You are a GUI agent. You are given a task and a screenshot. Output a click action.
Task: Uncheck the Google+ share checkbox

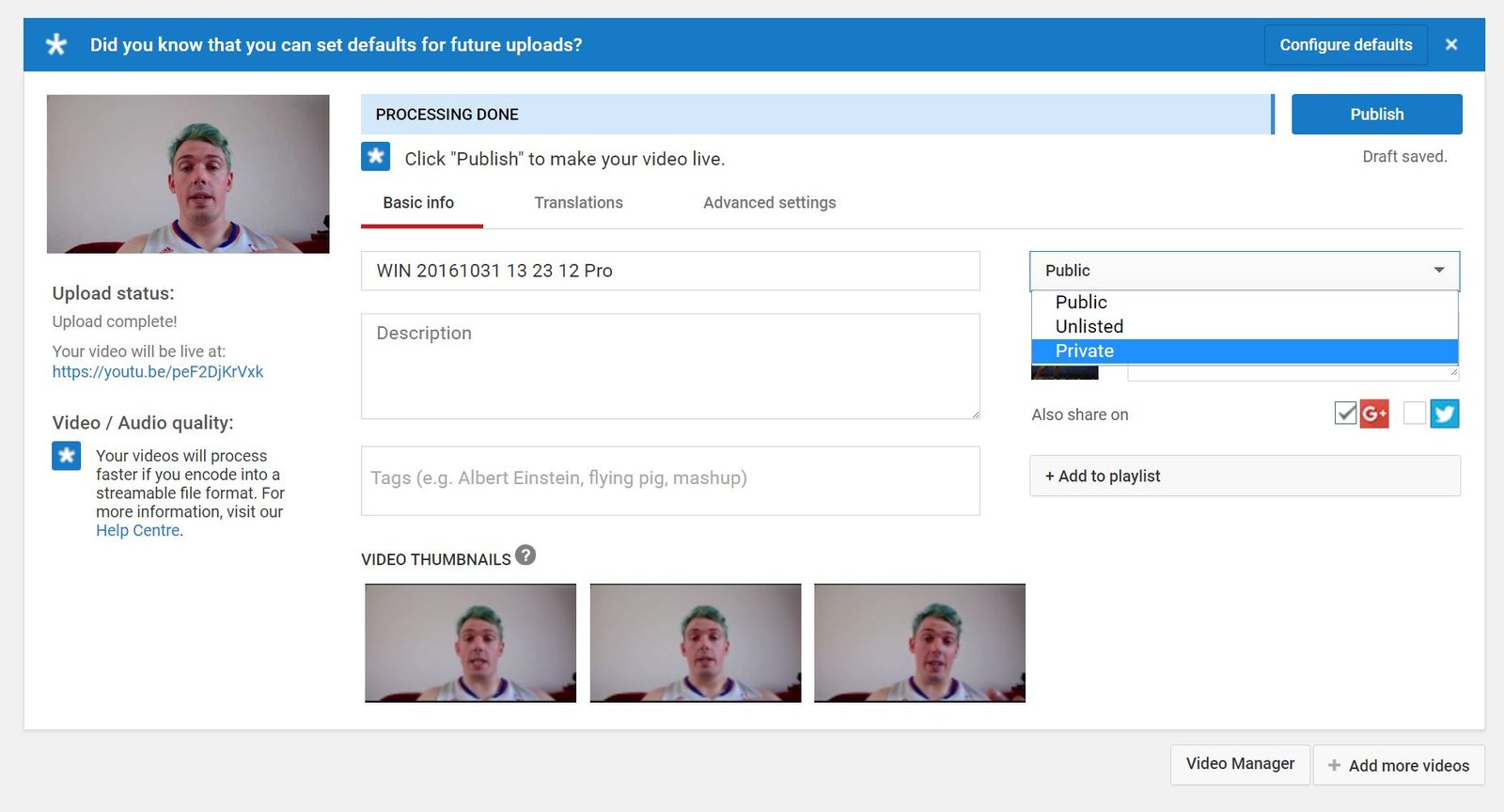(1345, 414)
